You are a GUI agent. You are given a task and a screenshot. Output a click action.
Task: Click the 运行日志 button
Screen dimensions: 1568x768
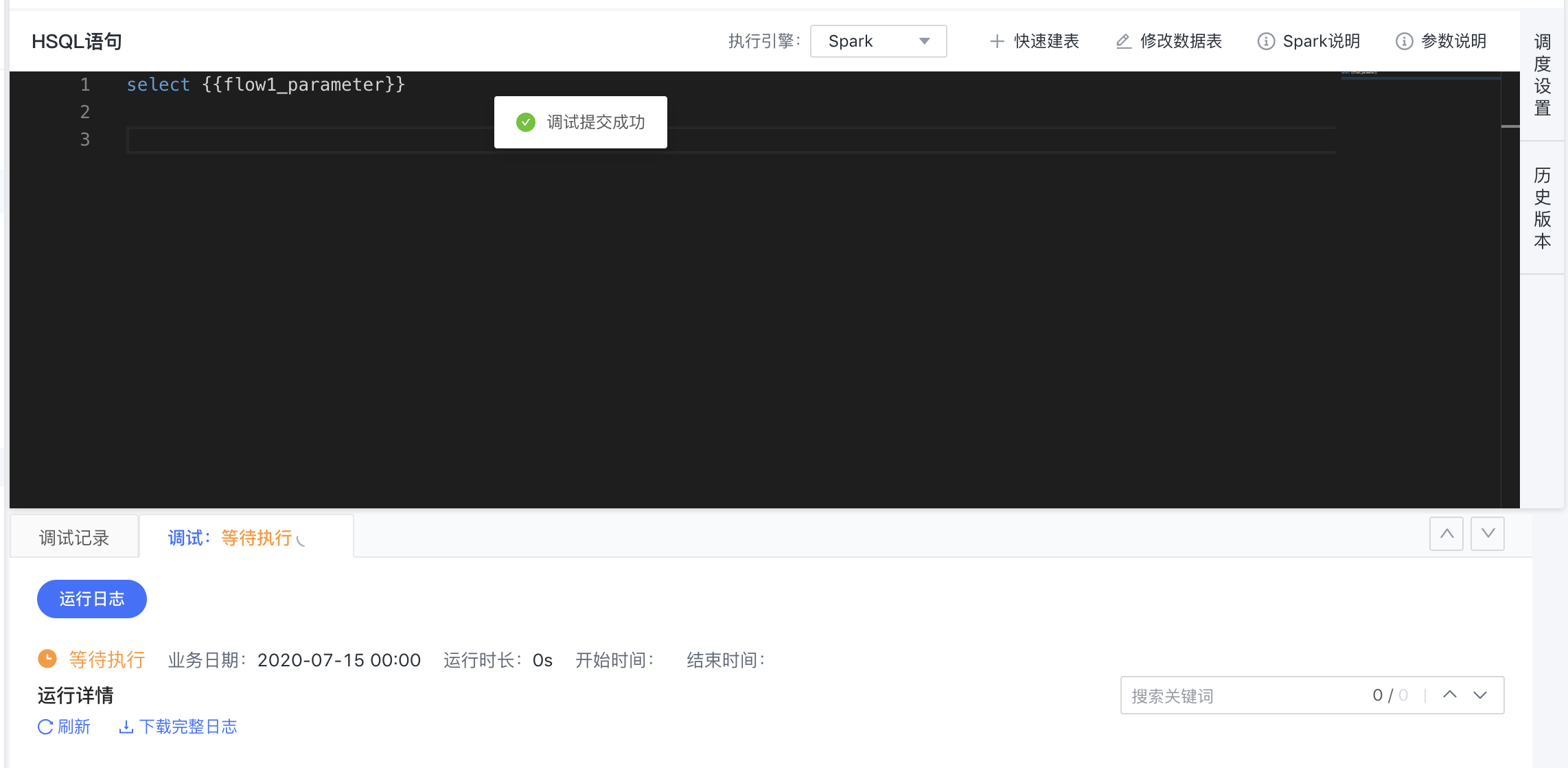point(92,599)
